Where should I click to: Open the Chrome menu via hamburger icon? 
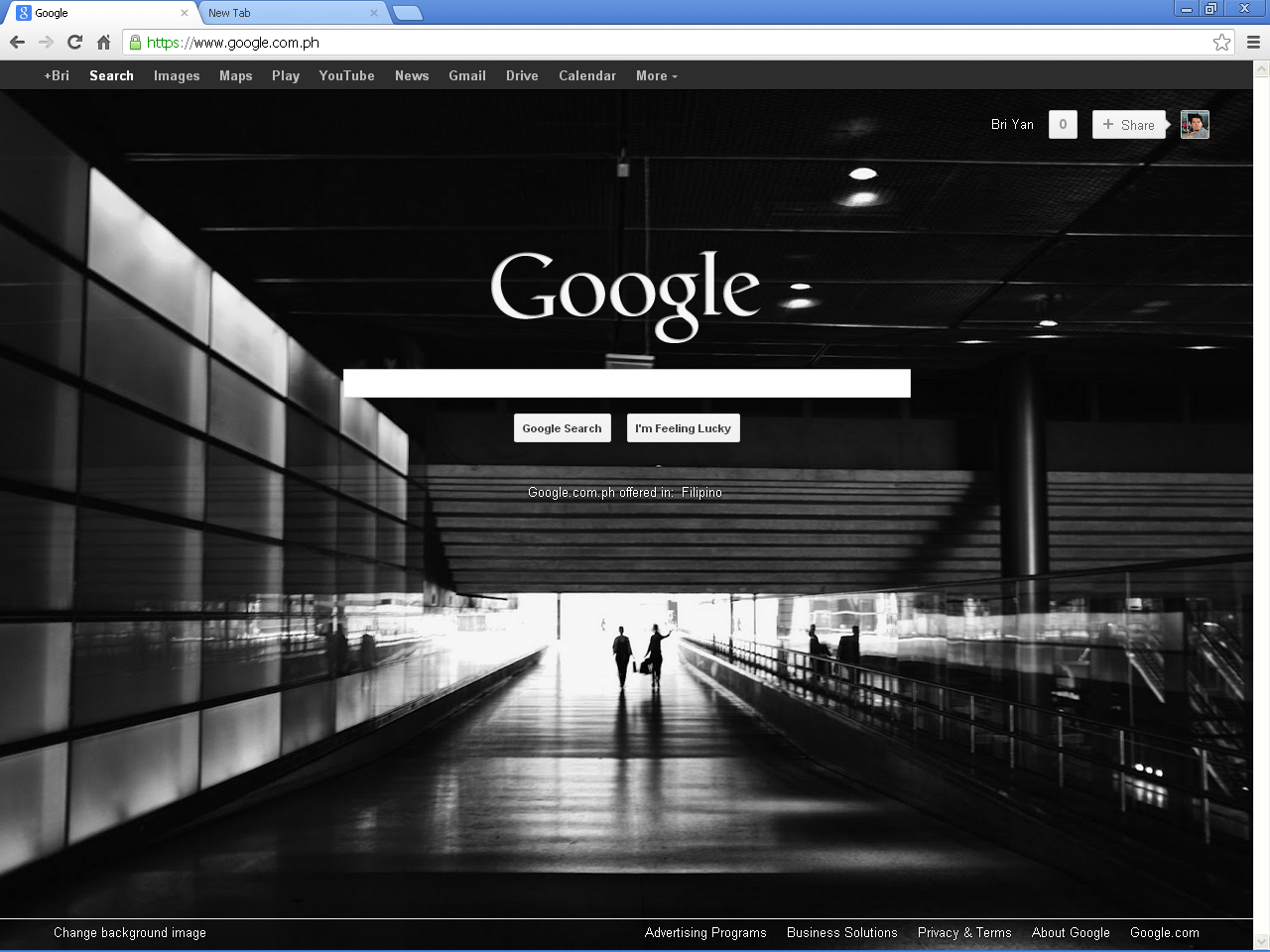tap(1252, 43)
